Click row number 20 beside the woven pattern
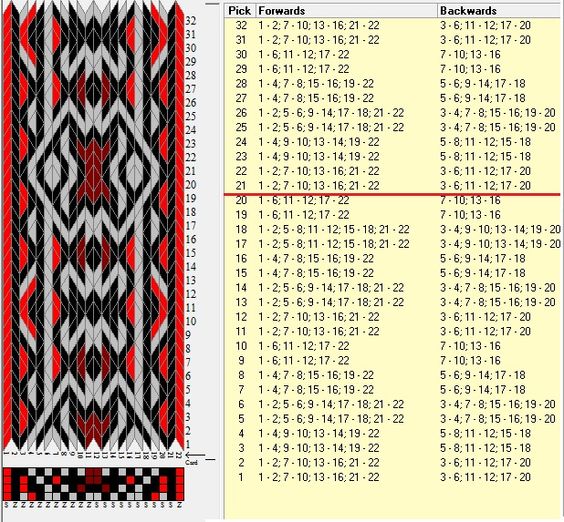 click(x=191, y=185)
